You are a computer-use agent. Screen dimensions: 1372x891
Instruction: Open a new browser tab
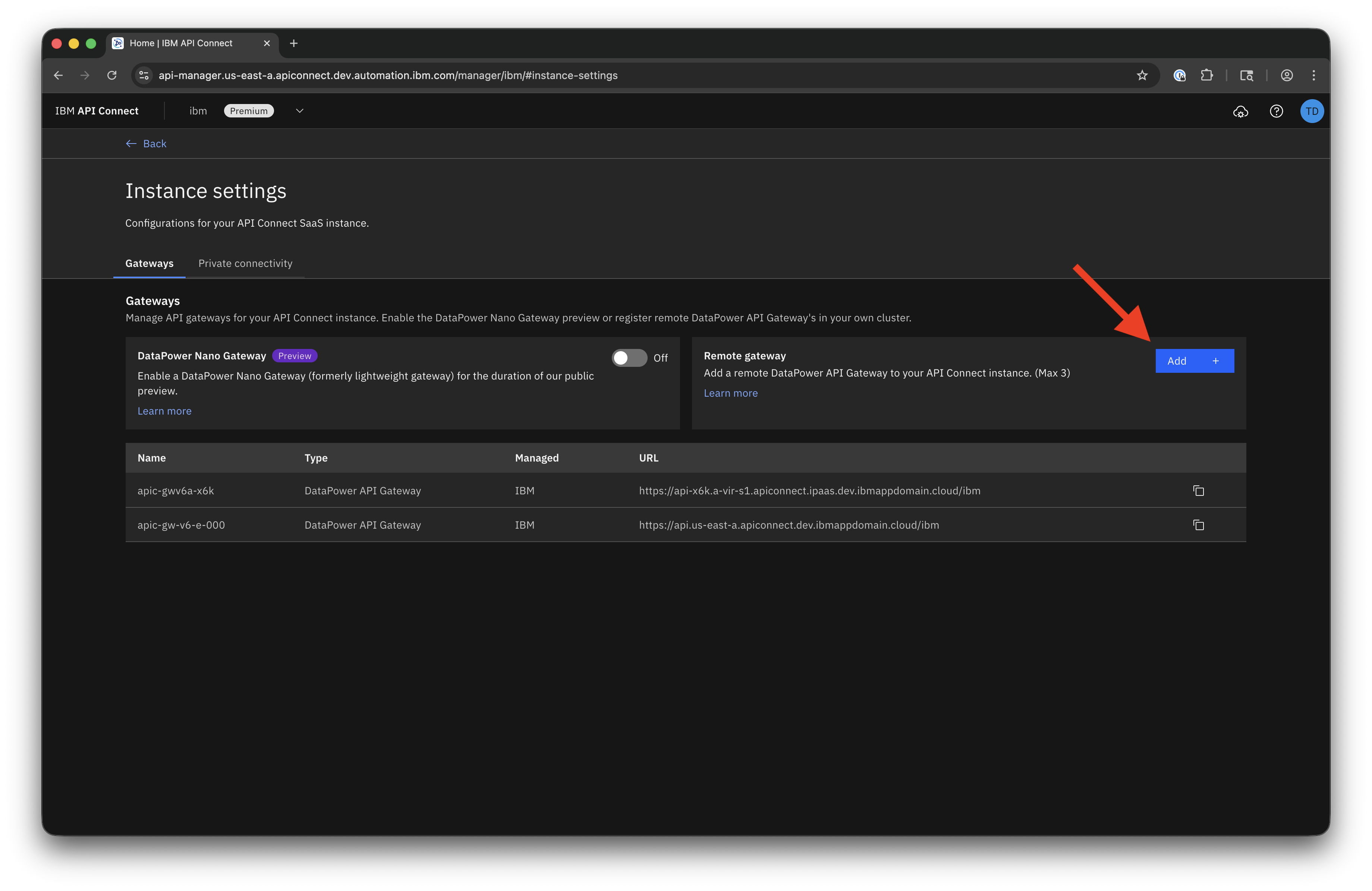tap(293, 43)
